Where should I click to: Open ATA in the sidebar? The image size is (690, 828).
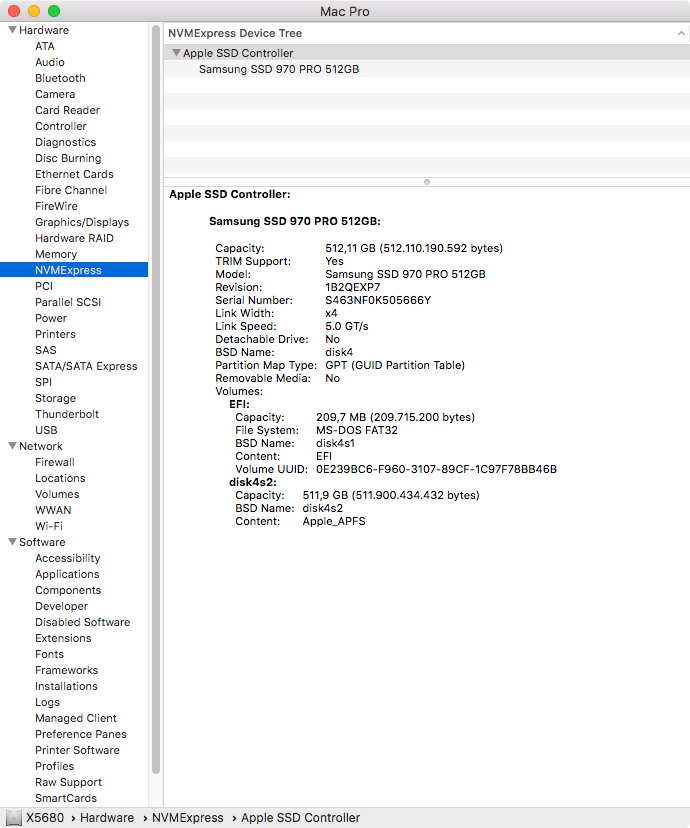click(45, 46)
